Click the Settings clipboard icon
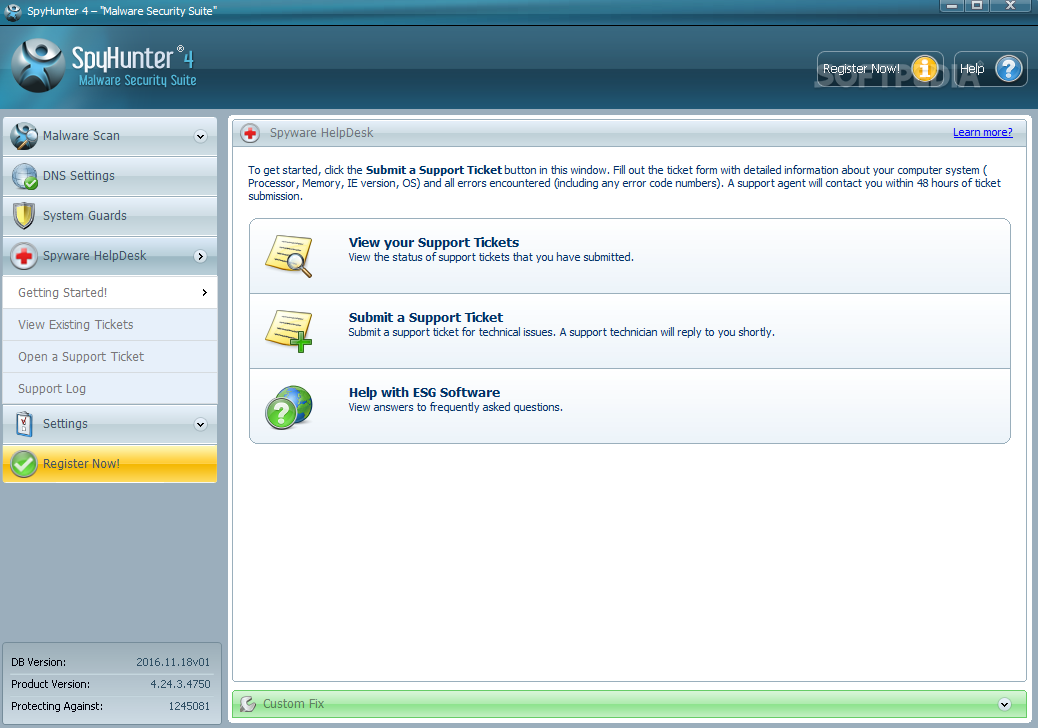 pos(24,424)
